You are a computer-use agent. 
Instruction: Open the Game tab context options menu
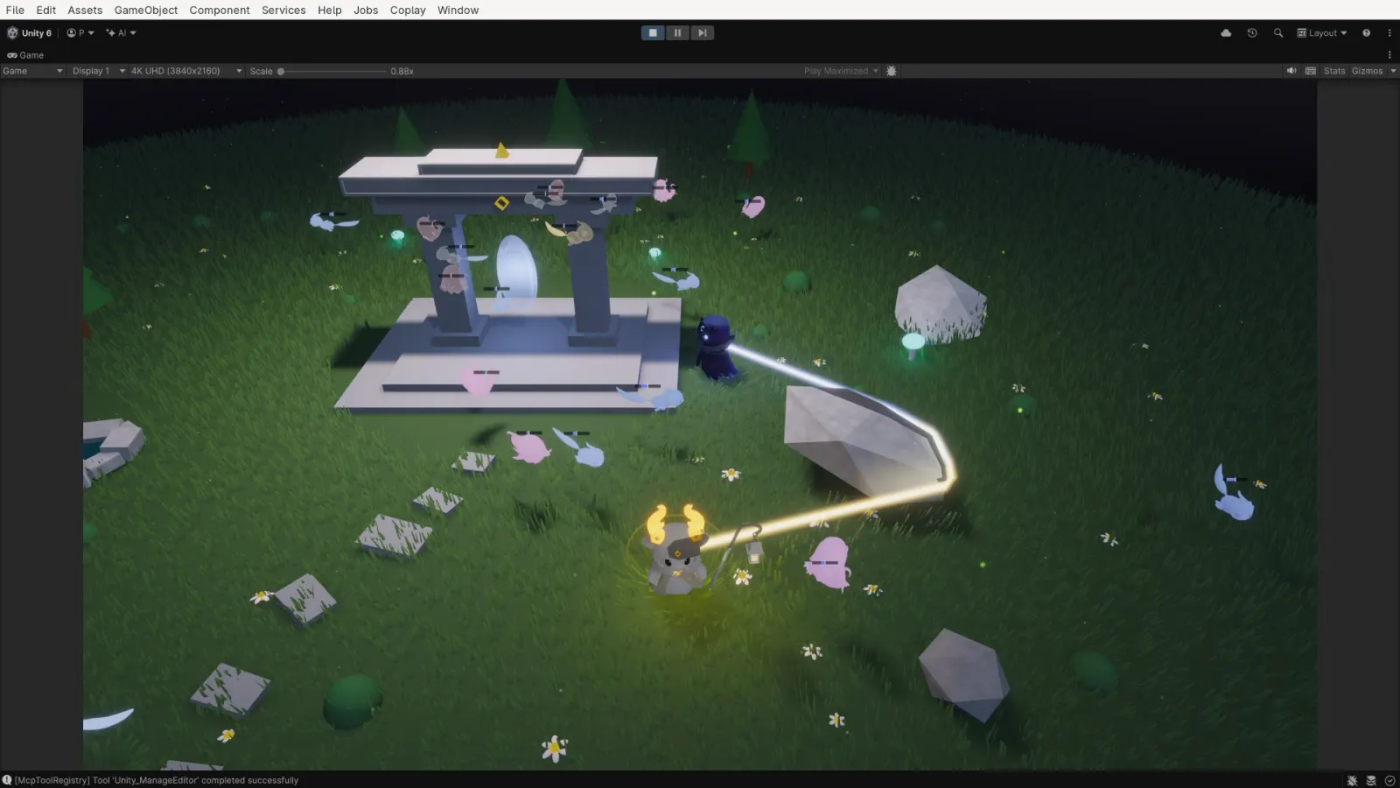tap(1389, 55)
